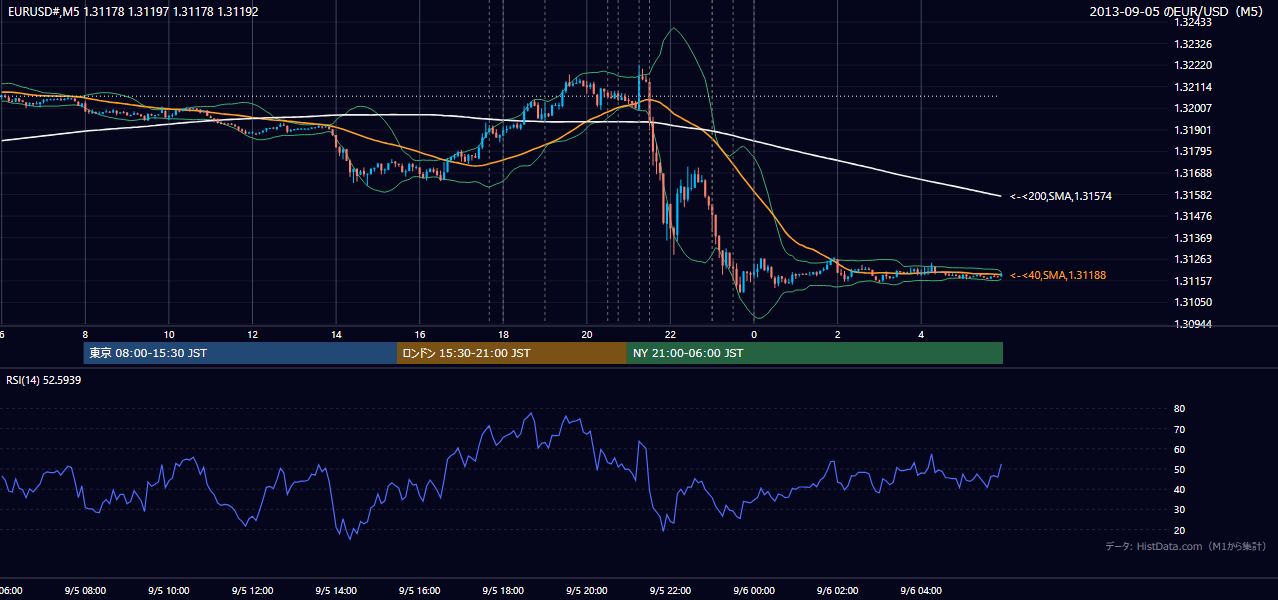Click price axis value 1.32220
Viewport: 1278px width, 600px height.
(x=1193, y=65)
